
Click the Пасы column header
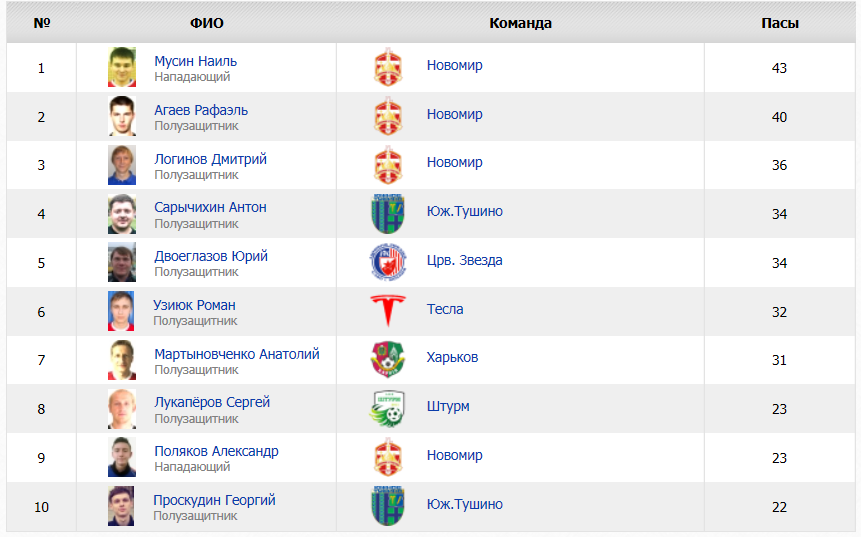pos(780,23)
